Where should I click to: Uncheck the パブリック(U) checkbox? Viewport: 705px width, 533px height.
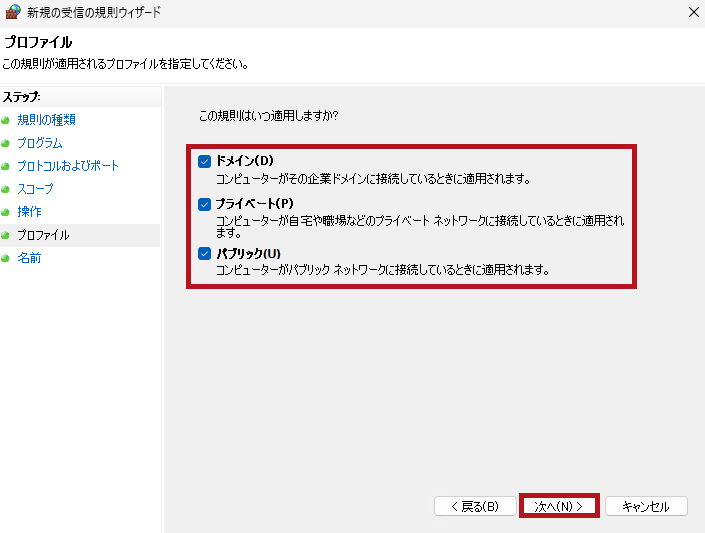pos(205,254)
